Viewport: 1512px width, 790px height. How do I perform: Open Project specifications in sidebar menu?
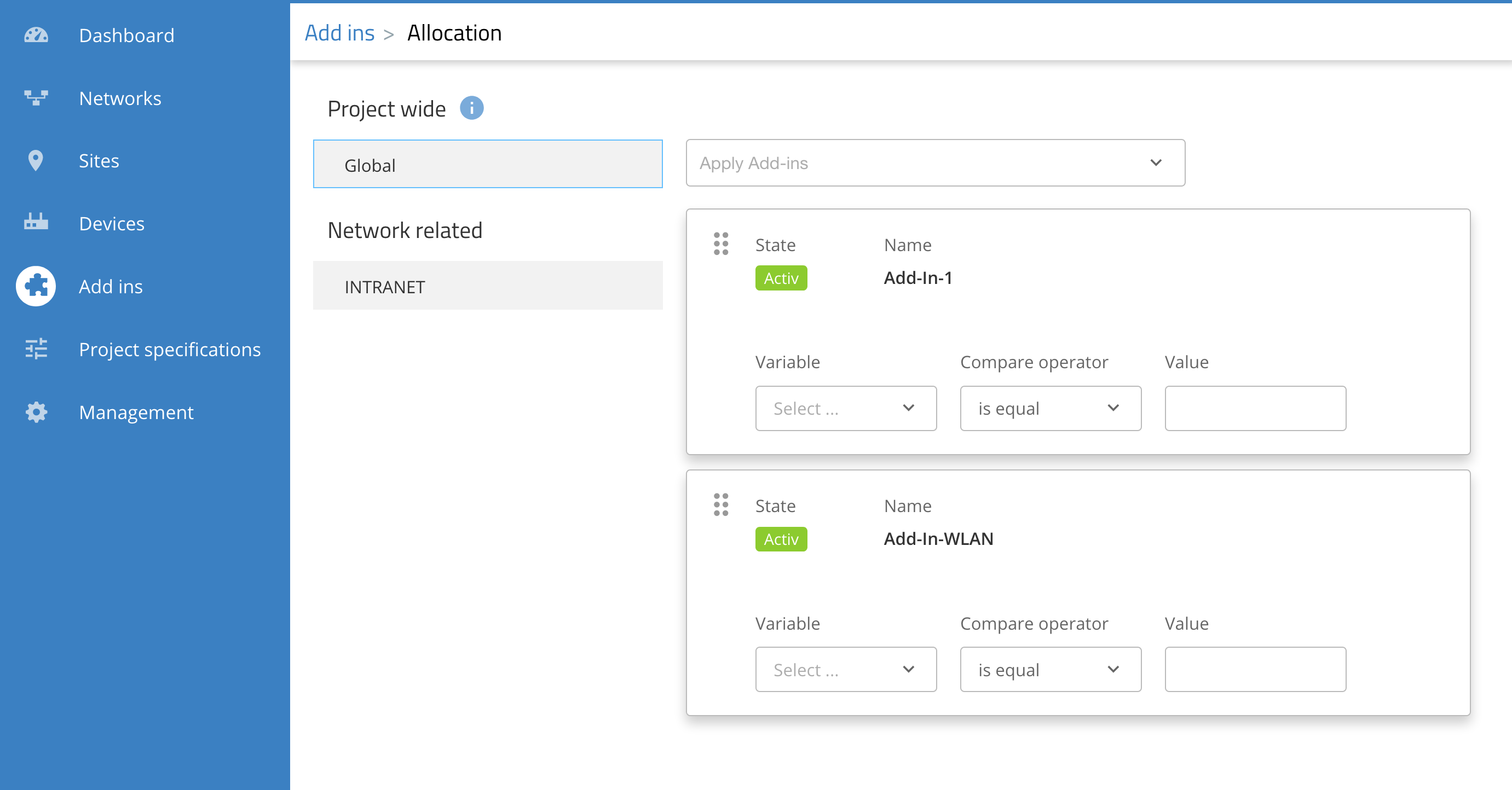(170, 349)
